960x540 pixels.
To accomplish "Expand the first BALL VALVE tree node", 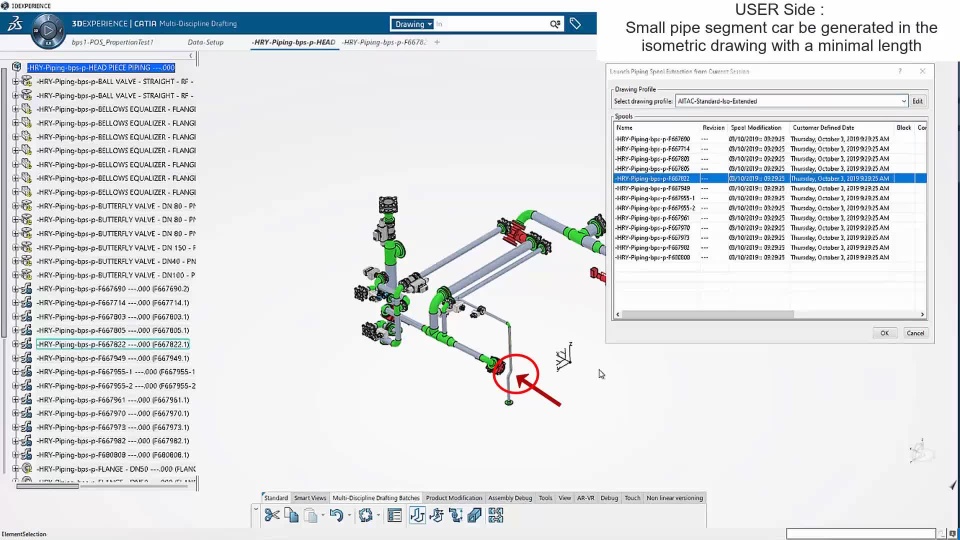I will coord(15,81).
